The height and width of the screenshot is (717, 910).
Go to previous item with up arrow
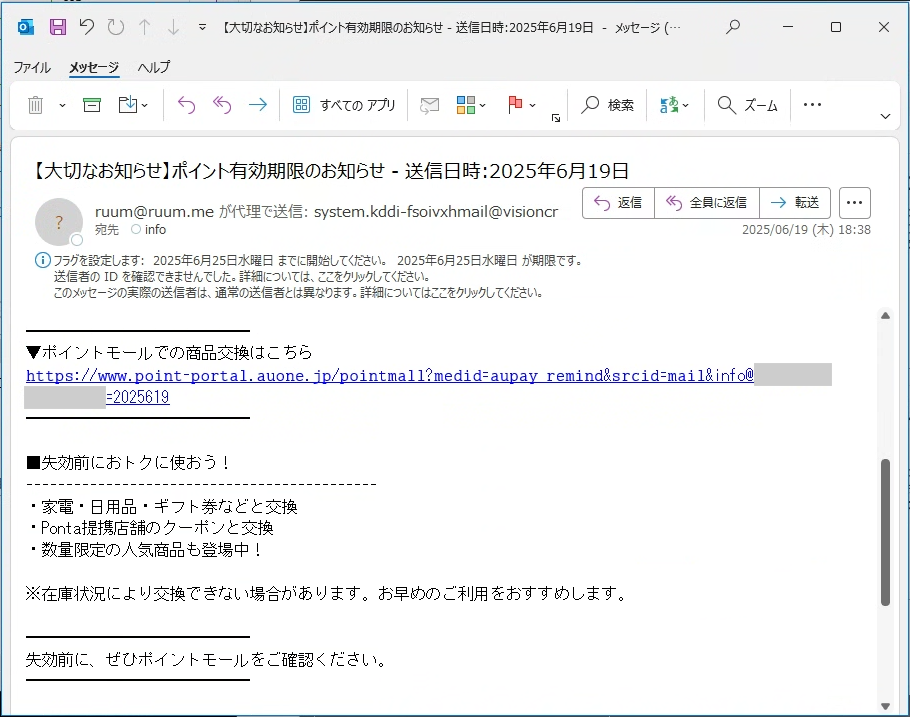pyautogui.click(x=145, y=27)
